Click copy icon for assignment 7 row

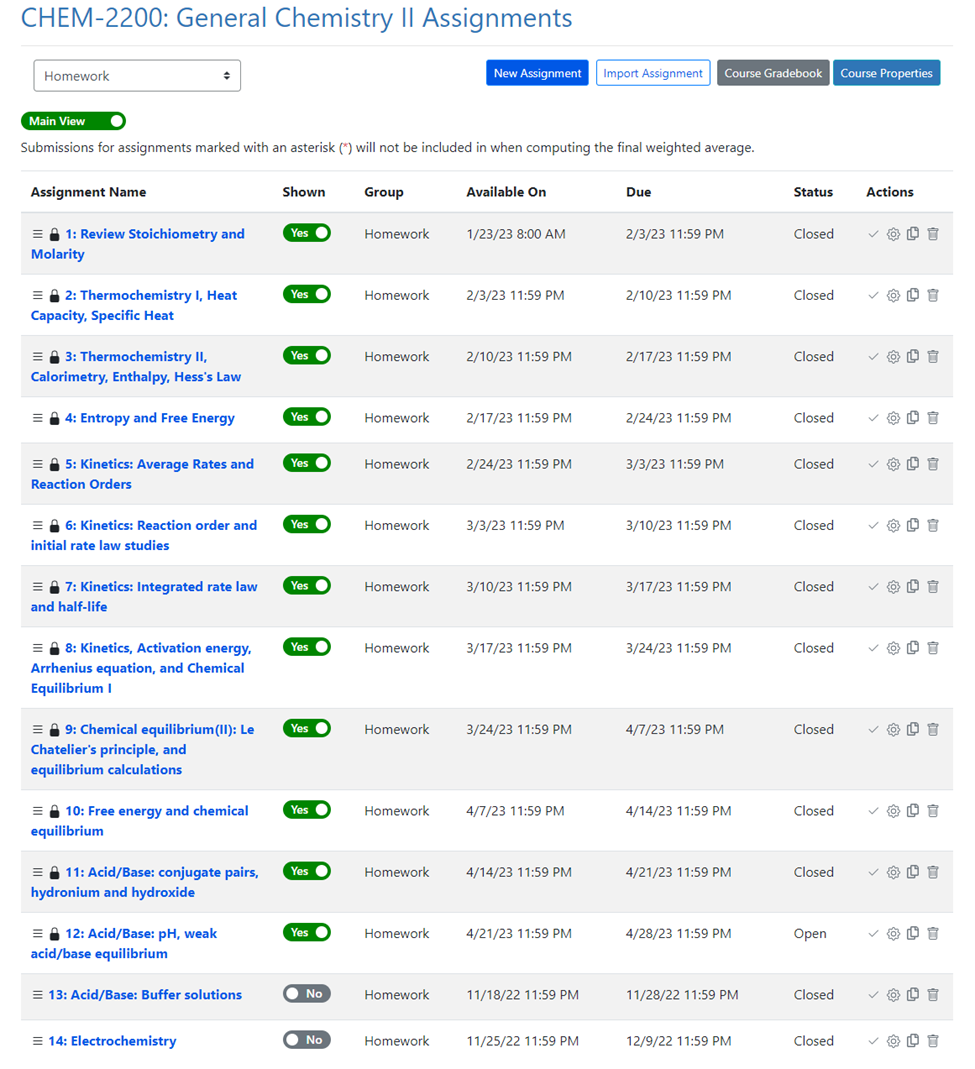click(913, 587)
